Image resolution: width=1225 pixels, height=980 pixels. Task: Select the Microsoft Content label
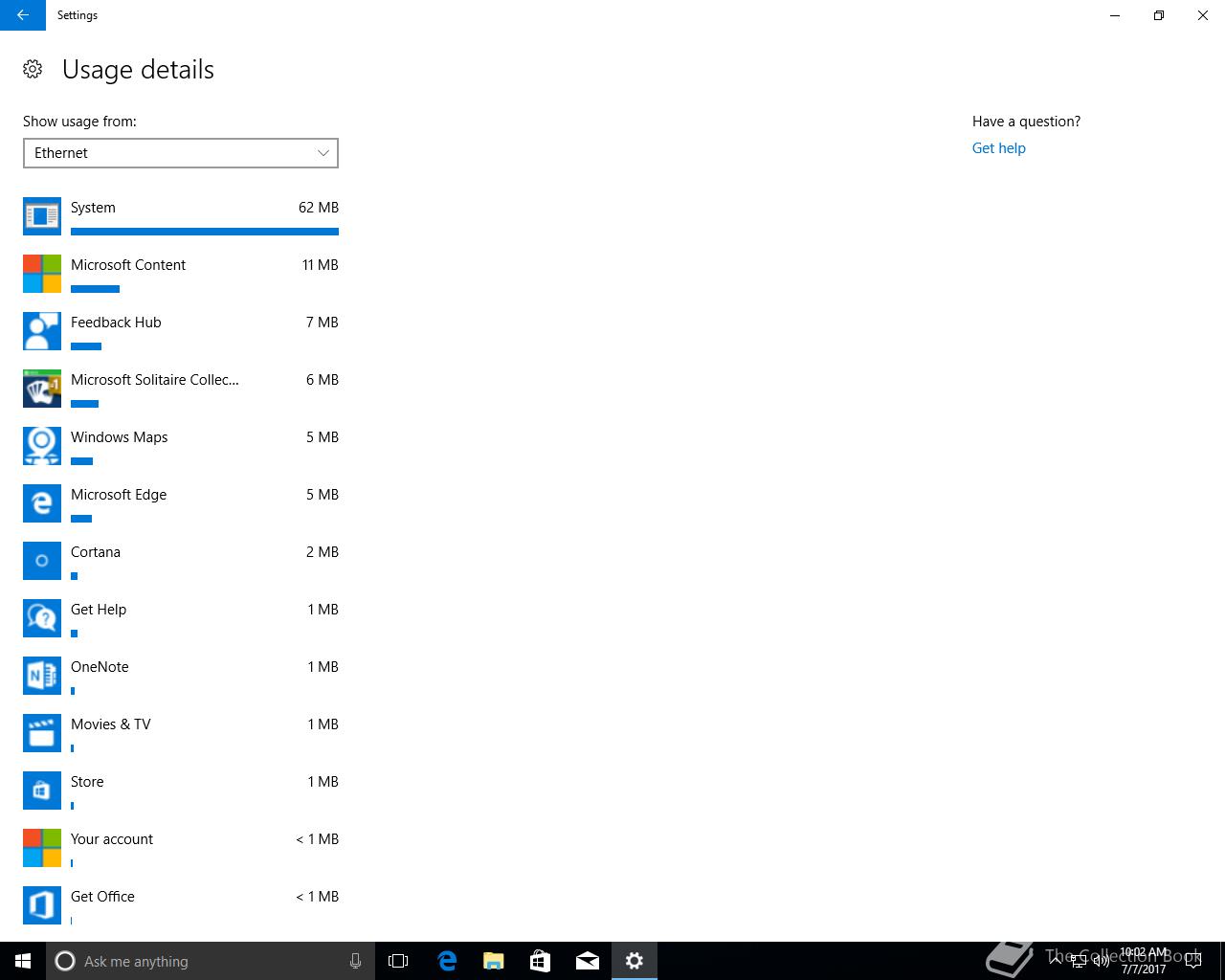tap(128, 265)
